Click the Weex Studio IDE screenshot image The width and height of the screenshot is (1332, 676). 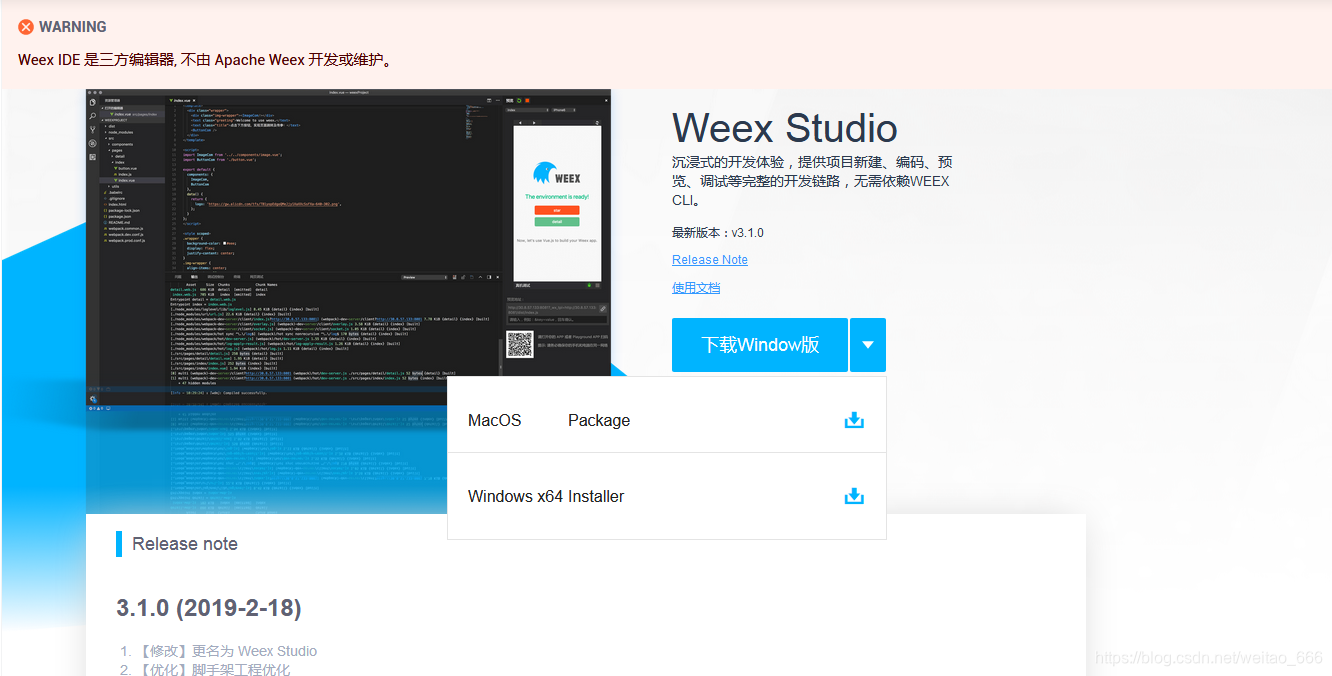(348, 251)
